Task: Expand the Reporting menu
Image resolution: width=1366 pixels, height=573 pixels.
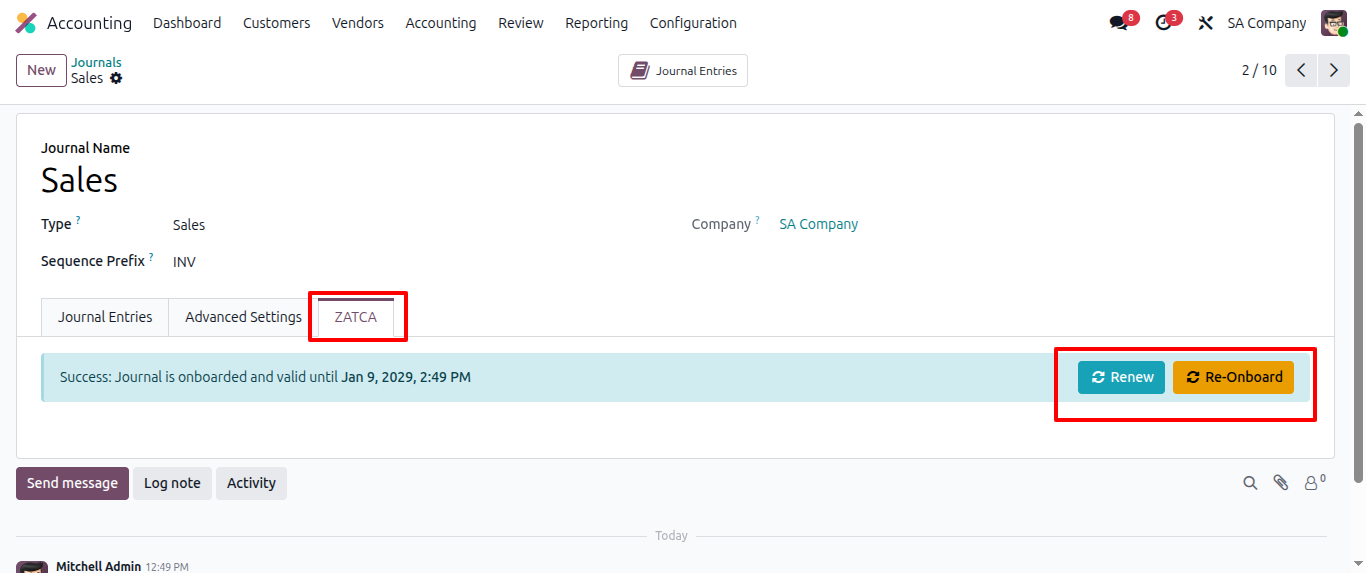Action: coord(596,23)
